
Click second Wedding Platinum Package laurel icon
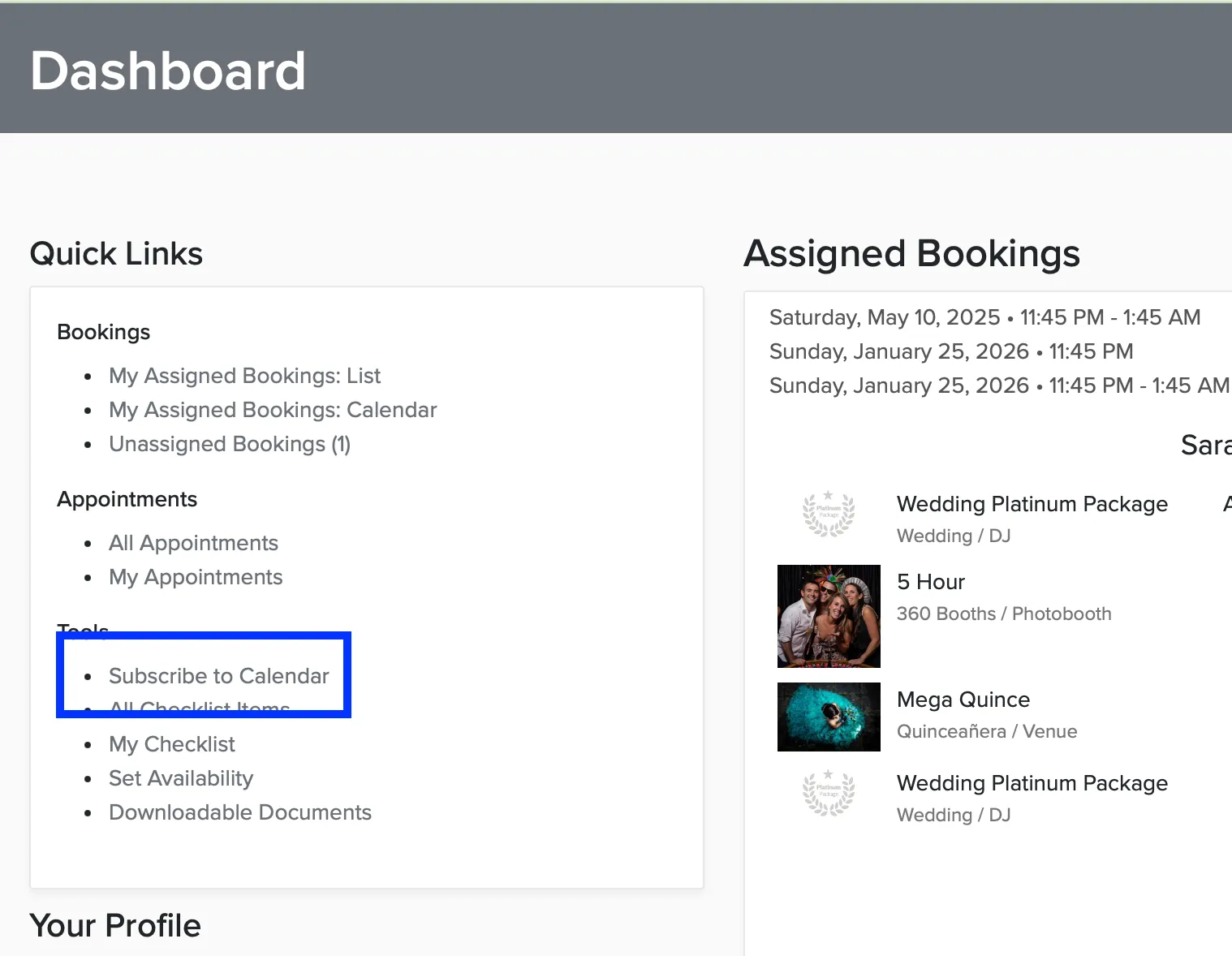pos(829,794)
